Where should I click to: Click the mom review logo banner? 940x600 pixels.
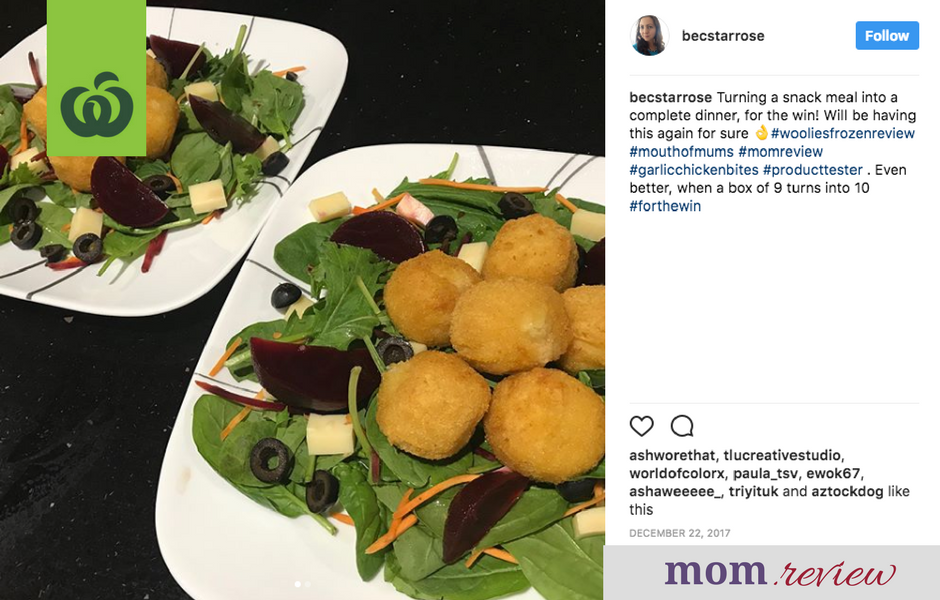(772, 572)
